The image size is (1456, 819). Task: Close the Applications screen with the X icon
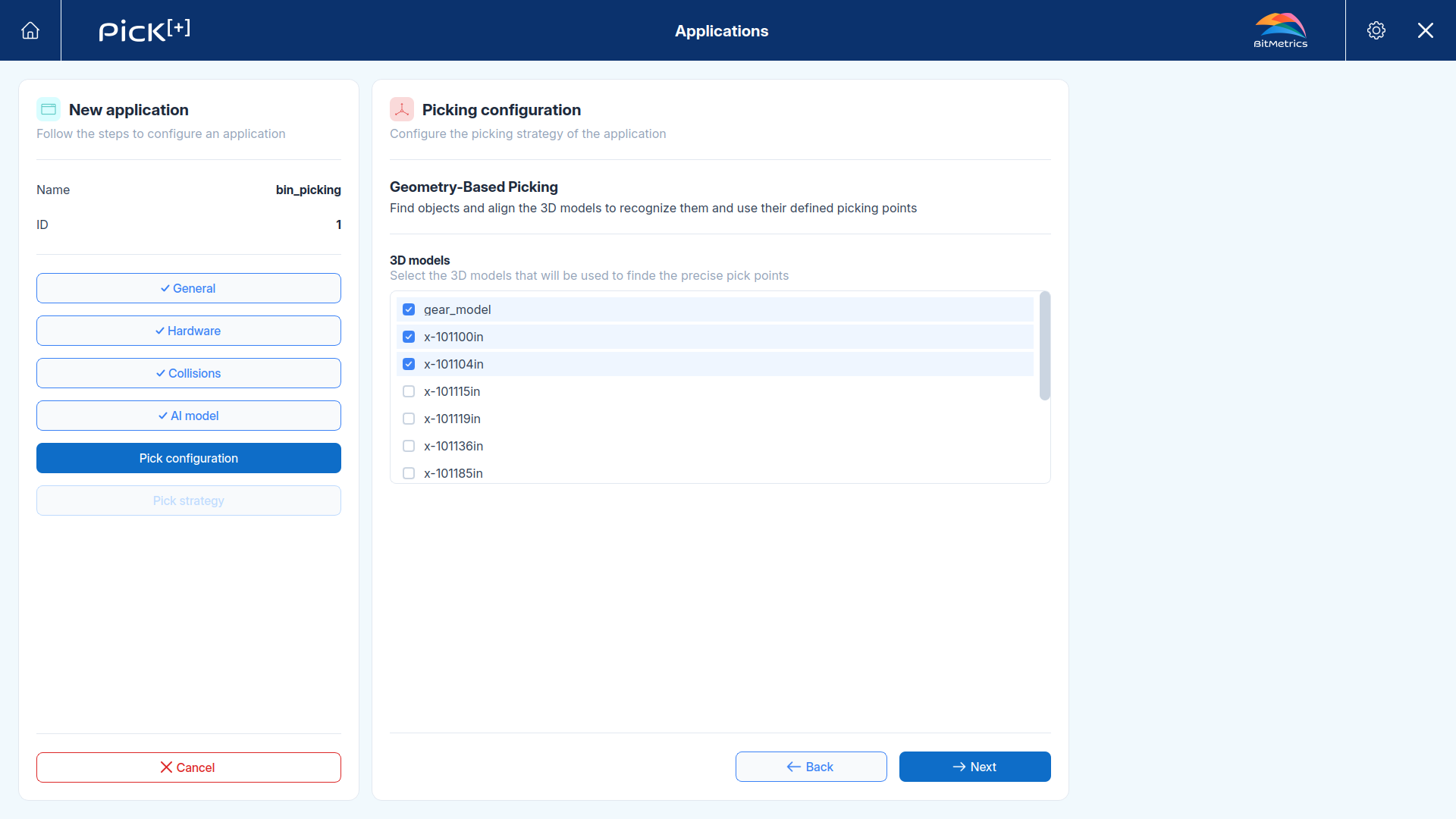coord(1426,30)
